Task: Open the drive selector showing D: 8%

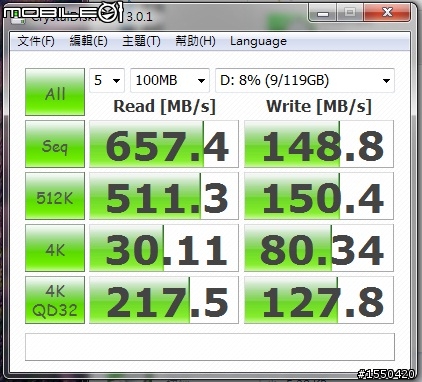Action: click(x=305, y=80)
